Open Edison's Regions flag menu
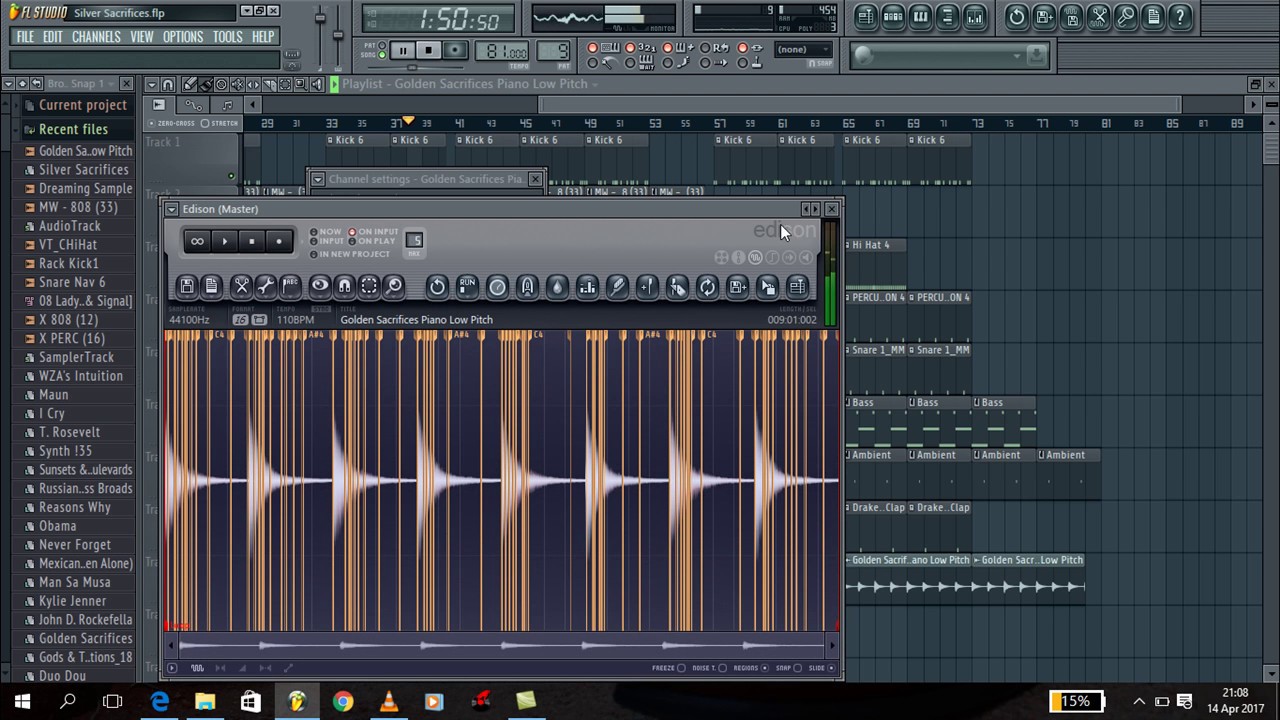Screen dimensions: 1280x720 (290, 287)
